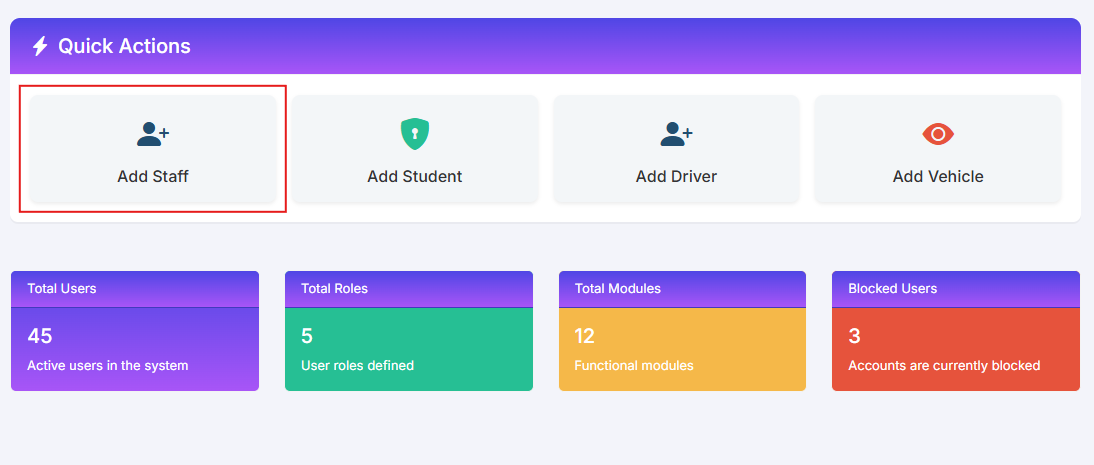Open the Add Student quick action
The image size is (1094, 465).
click(414, 149)
